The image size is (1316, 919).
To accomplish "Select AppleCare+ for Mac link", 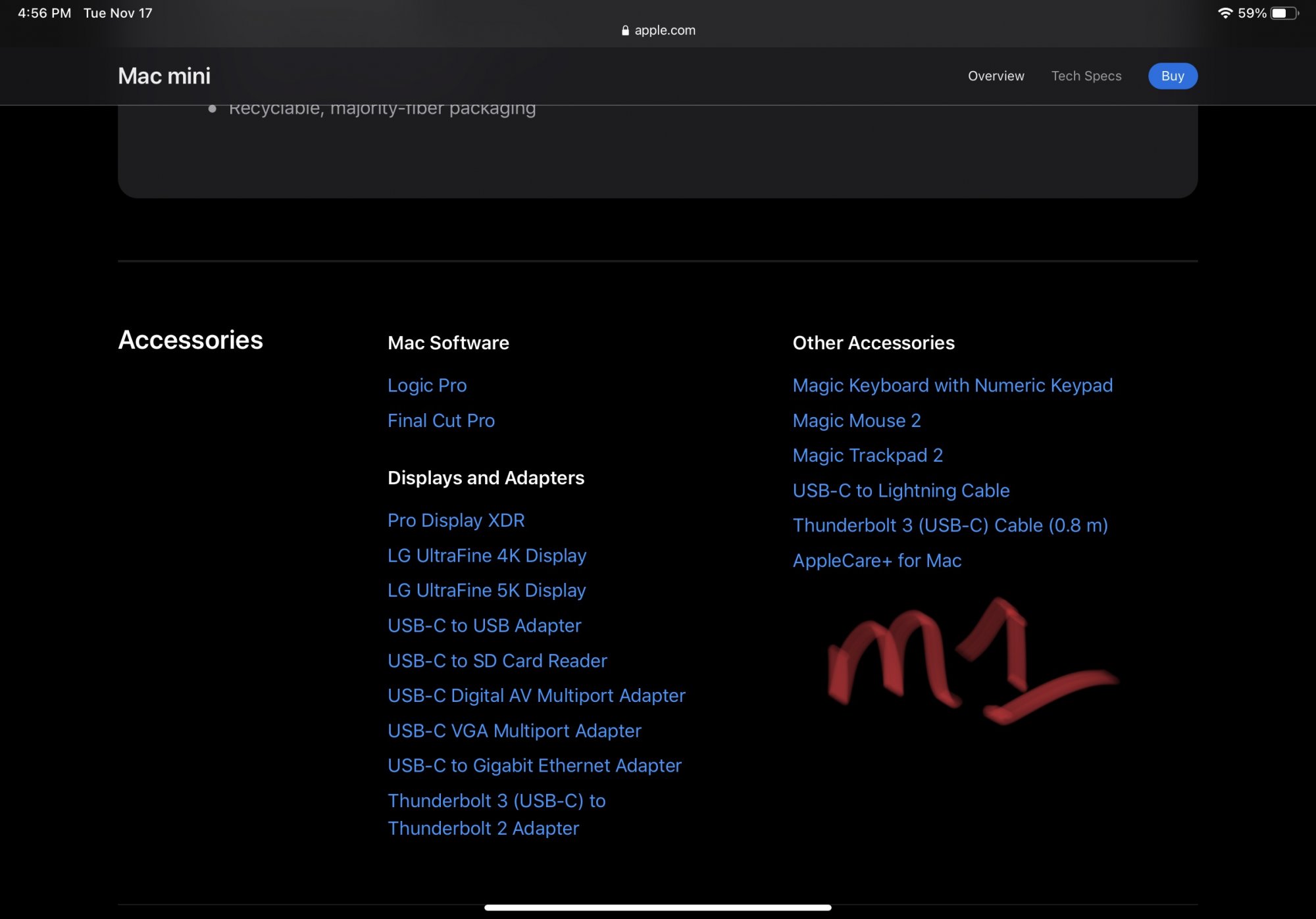I will tap(876, 560).
